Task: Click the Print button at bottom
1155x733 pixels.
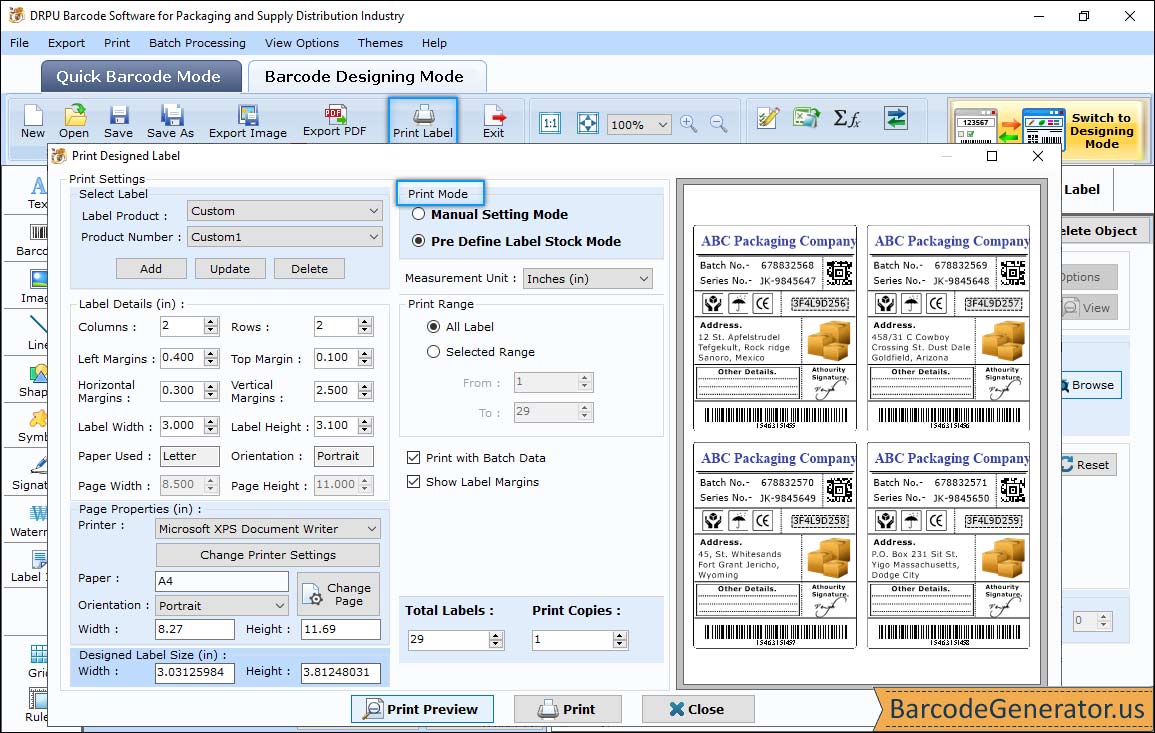Action: point(567,709)
